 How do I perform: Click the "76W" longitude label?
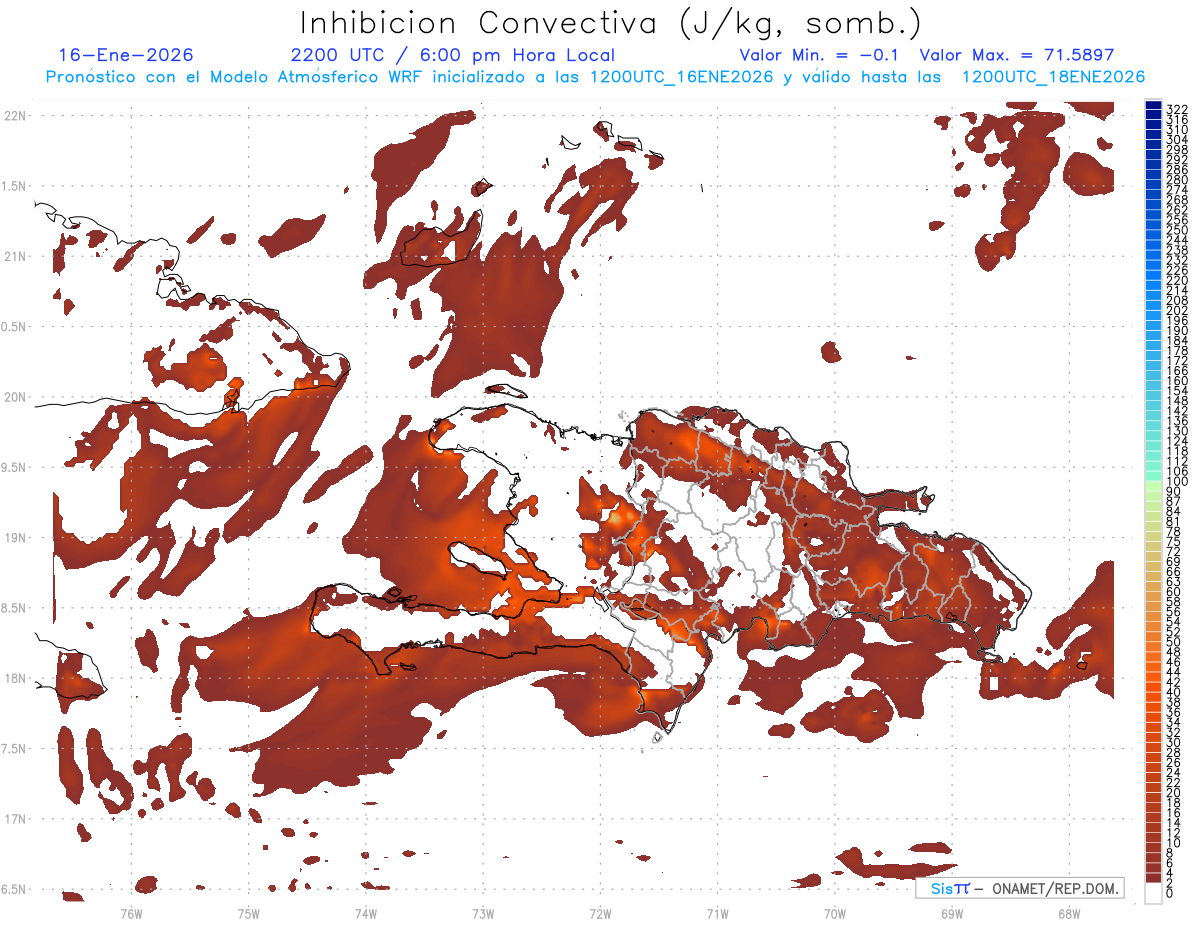[x=131, y=914]
